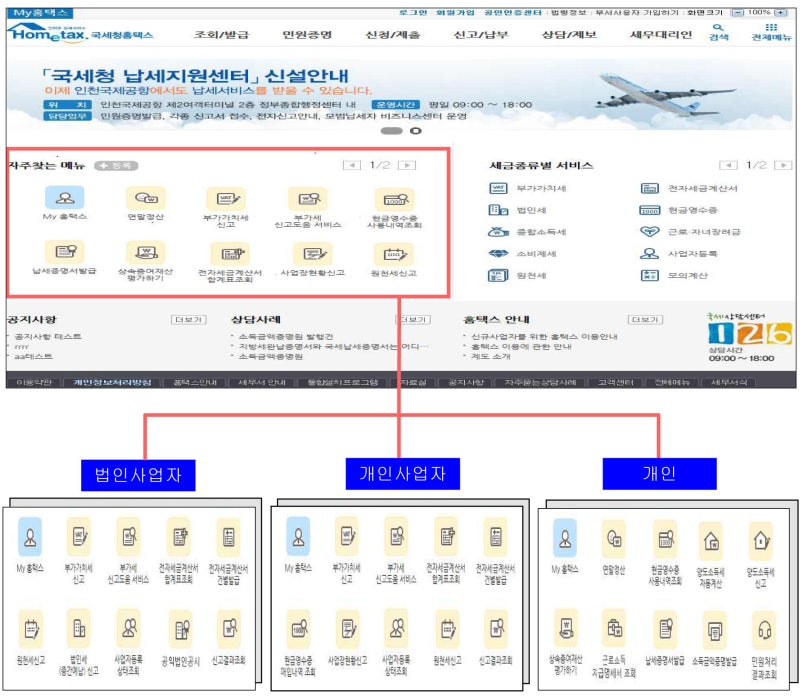The height and width of the screenshot is (696, 800).
Task: Select first banner carousel indicator
Action: click(x=391, y=131)
